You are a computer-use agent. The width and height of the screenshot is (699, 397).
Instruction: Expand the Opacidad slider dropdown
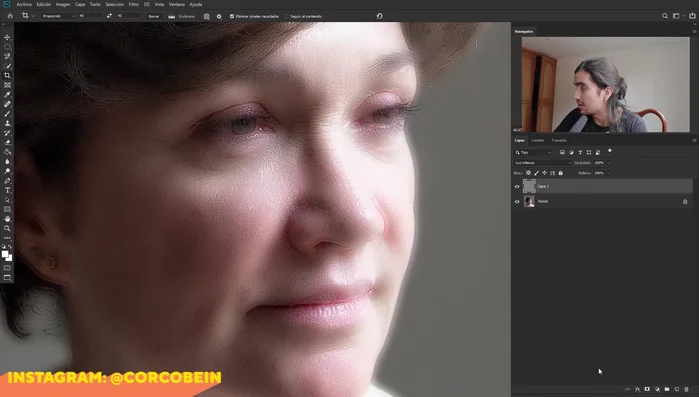pos(608,163)
